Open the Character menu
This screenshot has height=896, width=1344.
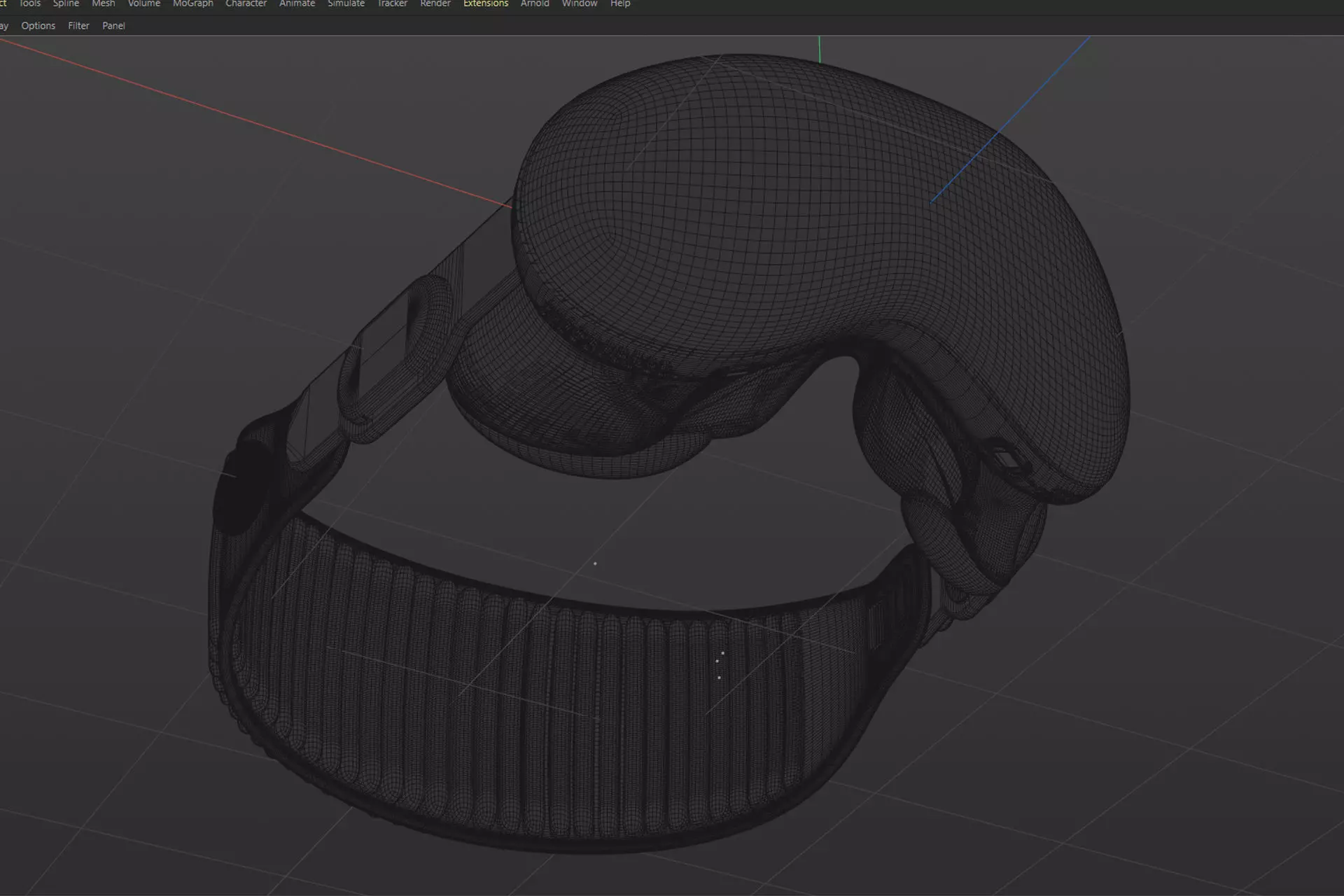[x=246, y=3]
